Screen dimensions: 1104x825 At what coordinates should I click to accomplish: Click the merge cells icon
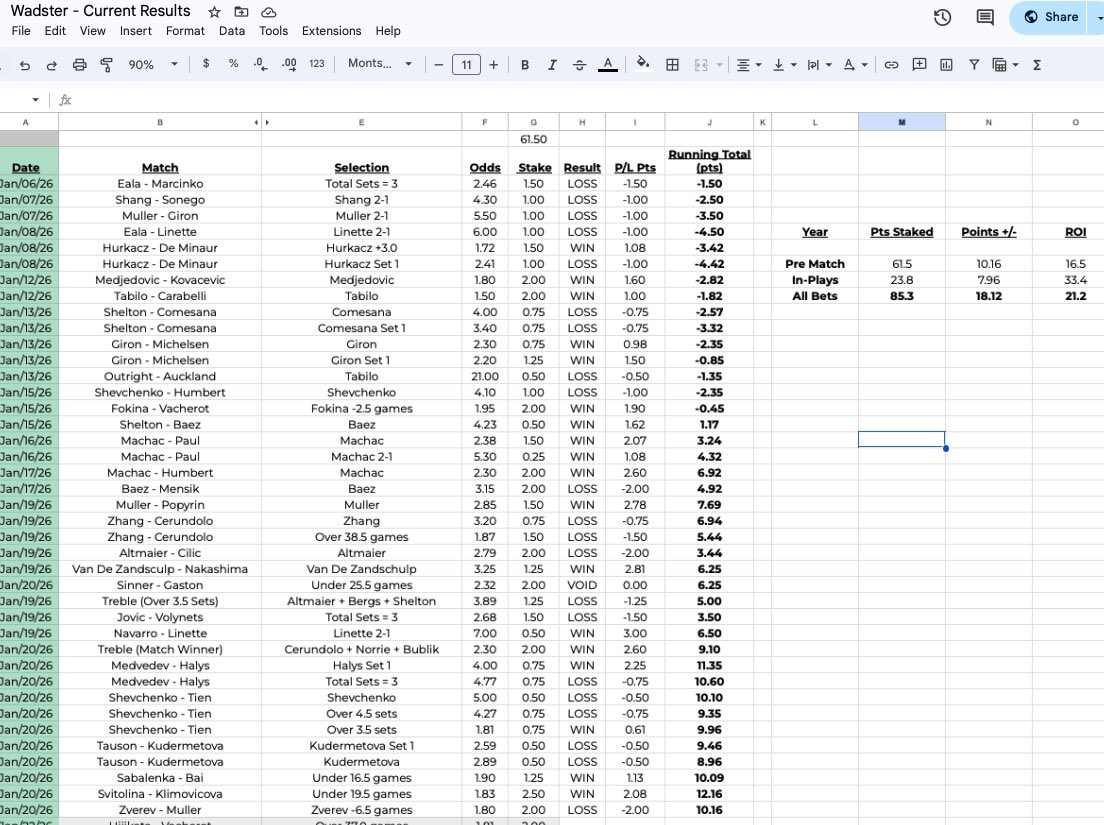[701, 65]
